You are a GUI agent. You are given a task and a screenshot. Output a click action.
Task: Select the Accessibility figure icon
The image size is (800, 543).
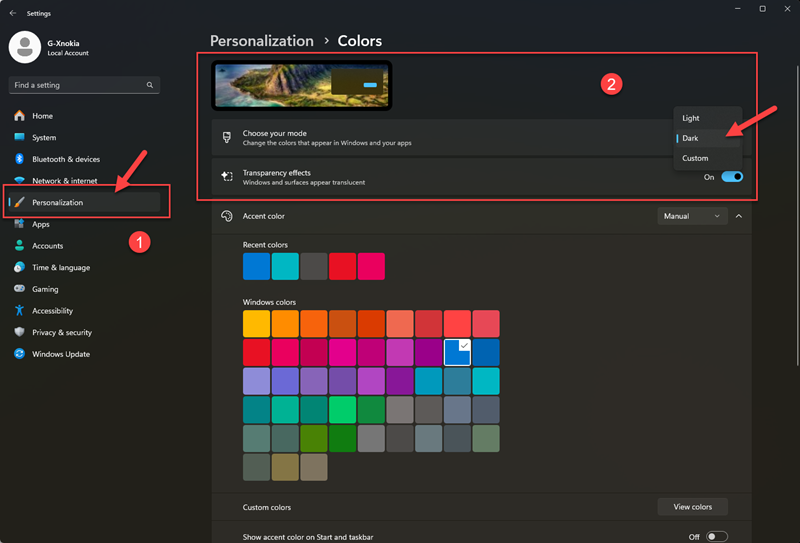(19, 310)
